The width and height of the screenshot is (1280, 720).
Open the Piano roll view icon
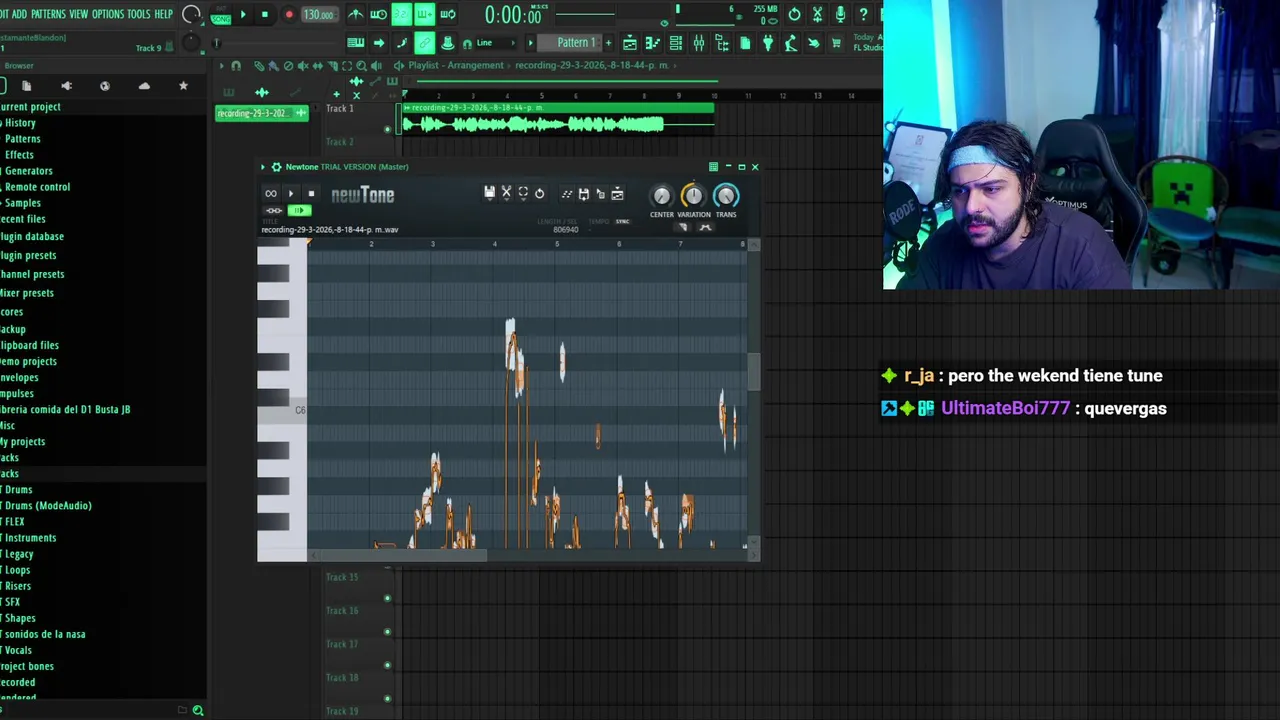[x=652, y=42]
